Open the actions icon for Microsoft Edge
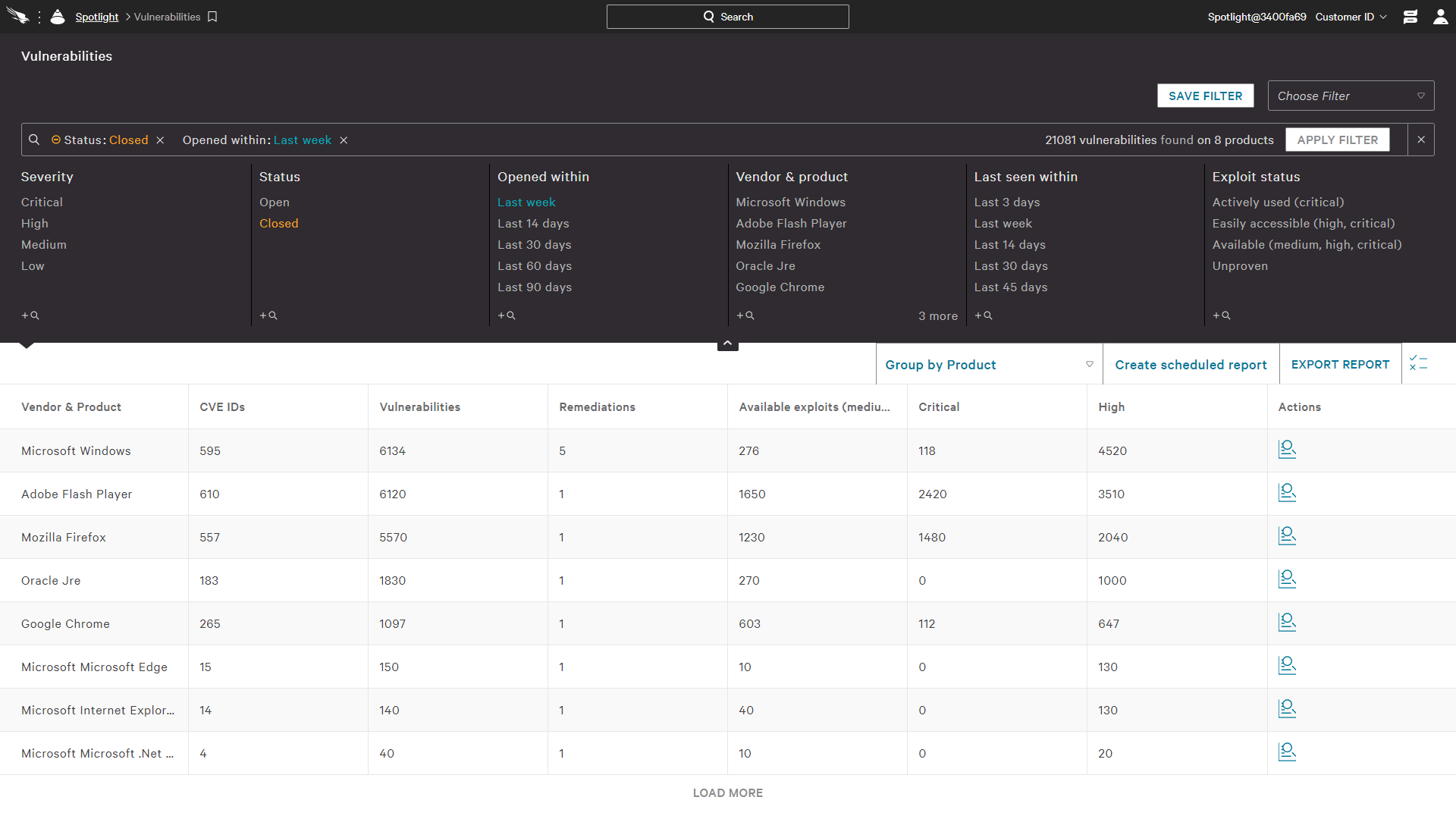This screenshot has width=1456, height=819. 1287,666
